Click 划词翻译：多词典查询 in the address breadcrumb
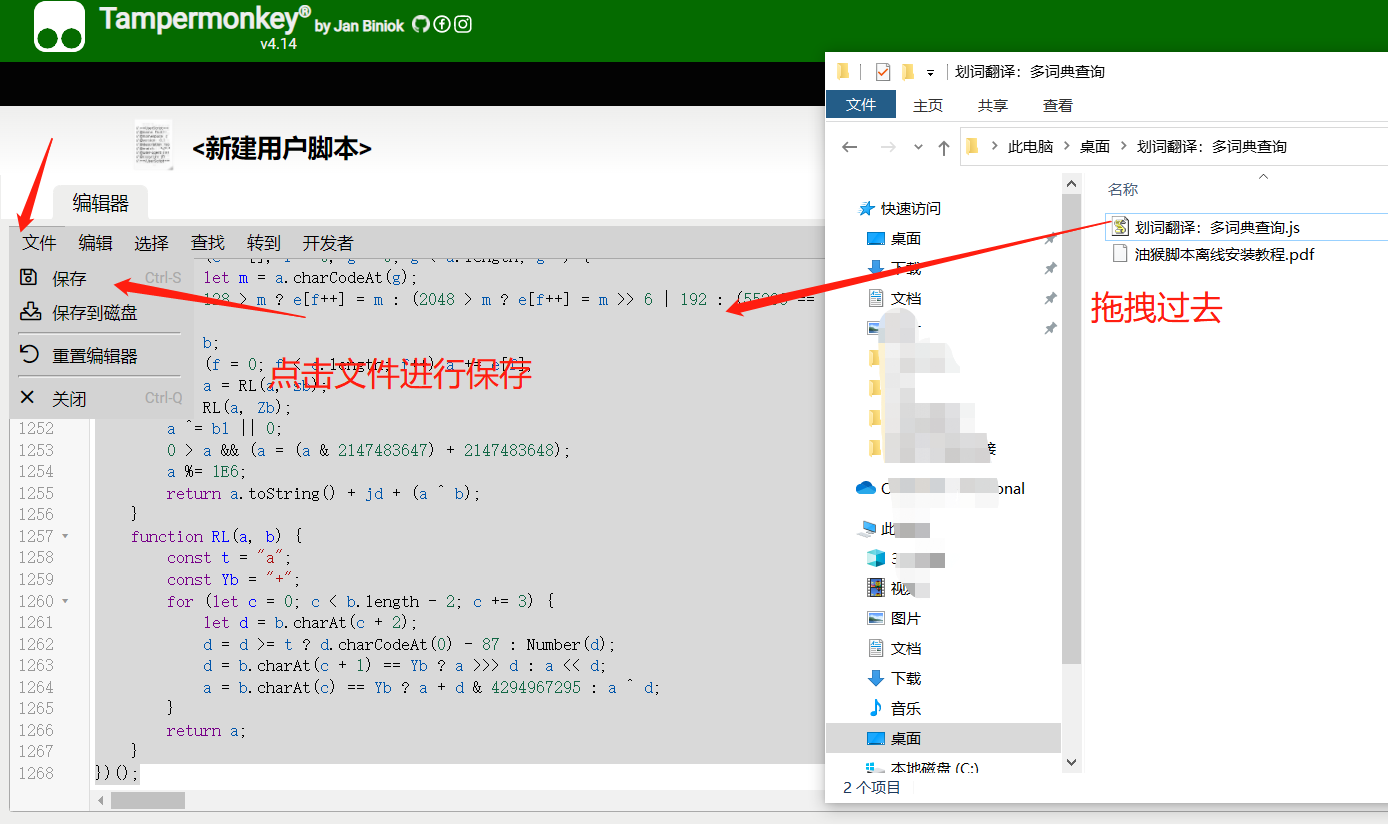This screenshot has width=1388, height=826. click(x=1212, y=146)
